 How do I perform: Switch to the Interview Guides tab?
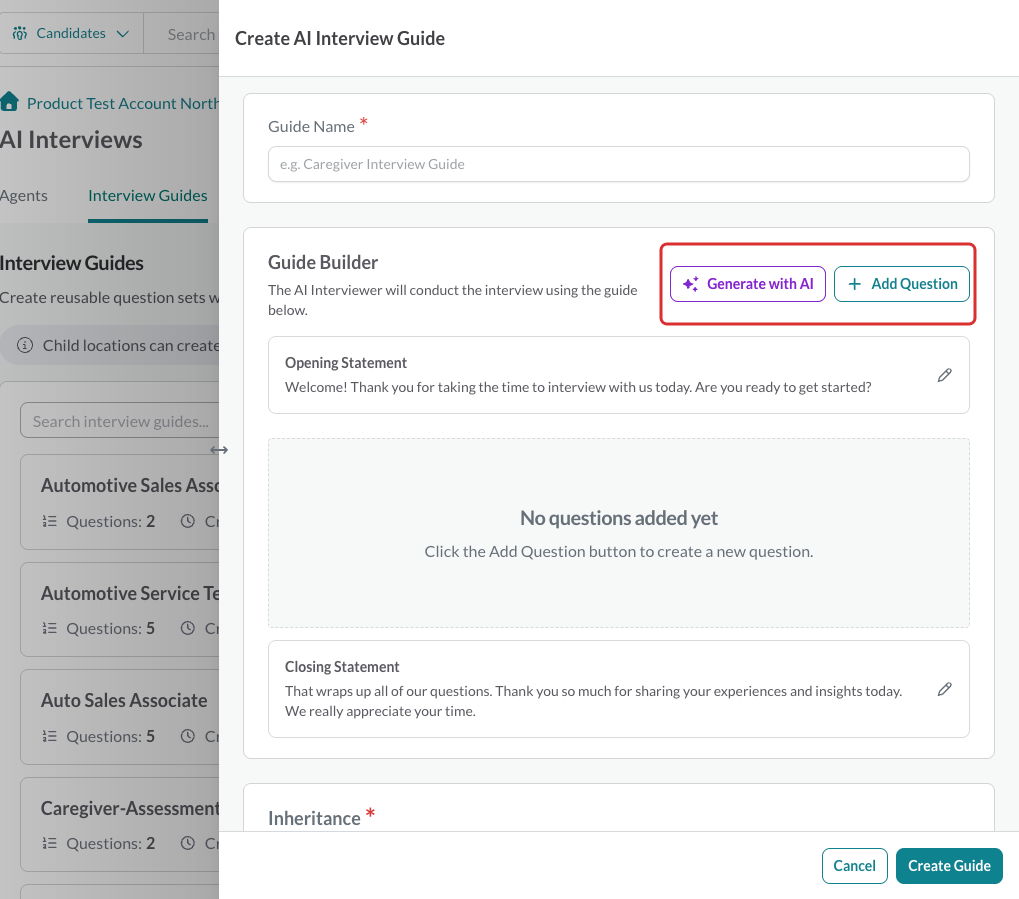click(x=148, y=196)
